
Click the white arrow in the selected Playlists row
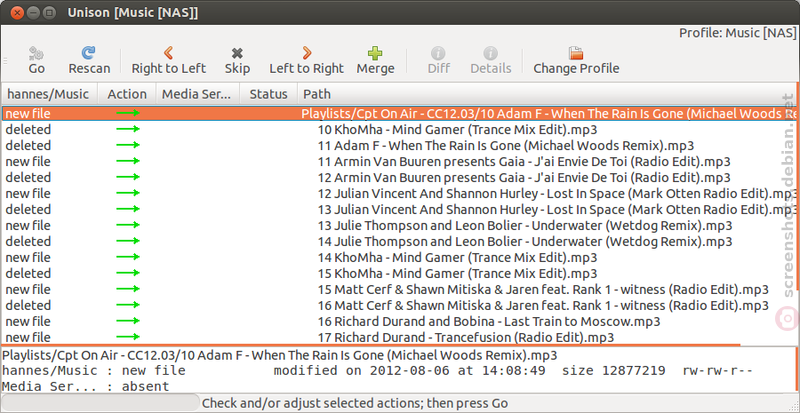click(128, 113)
